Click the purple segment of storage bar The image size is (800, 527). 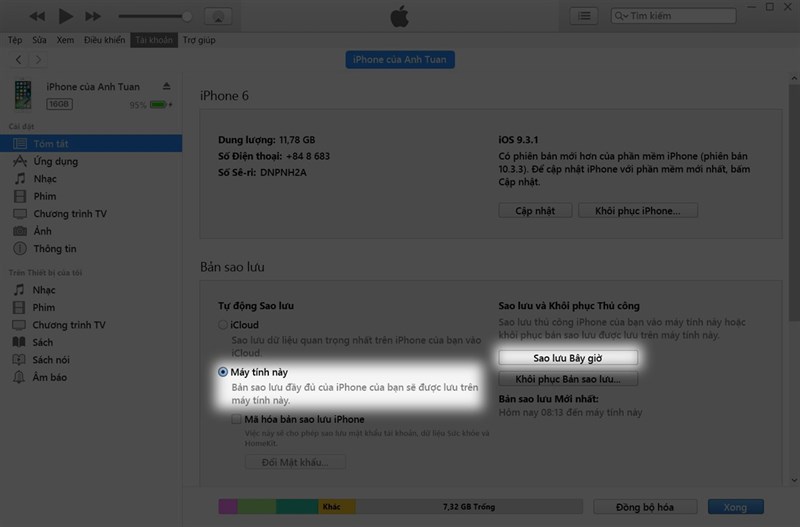coord(228,507)
